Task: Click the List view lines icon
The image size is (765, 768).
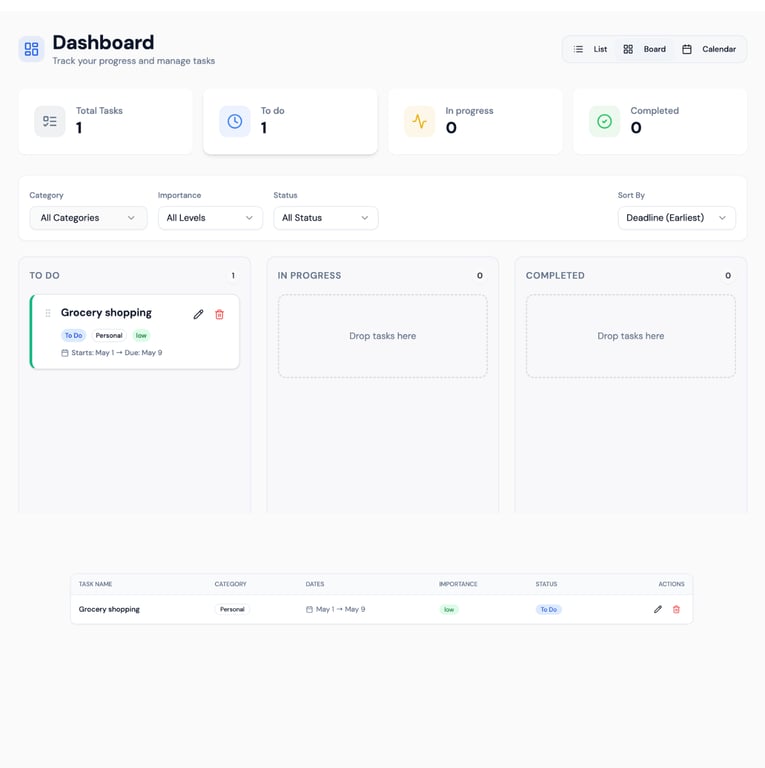Action: click(x=578, y=49)
